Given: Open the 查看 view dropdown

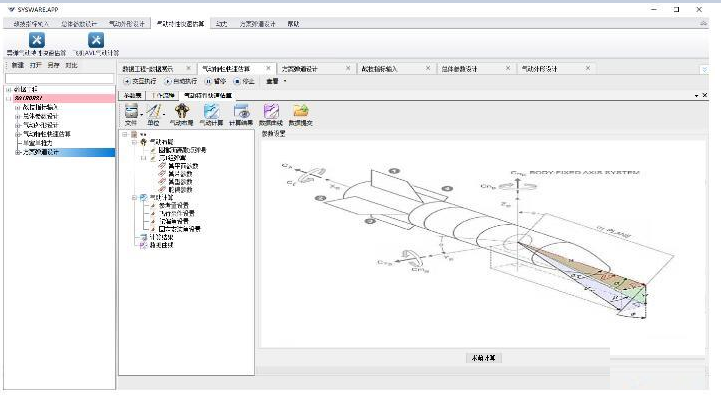Looking at the screenshot, I should click(x=276, y=81).
